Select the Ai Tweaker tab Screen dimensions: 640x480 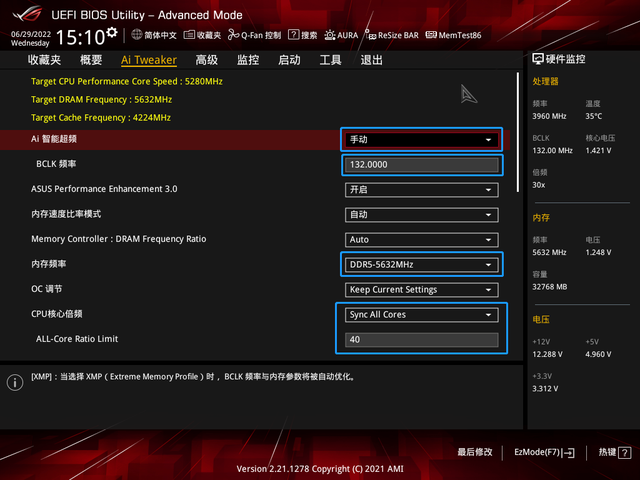149,60
